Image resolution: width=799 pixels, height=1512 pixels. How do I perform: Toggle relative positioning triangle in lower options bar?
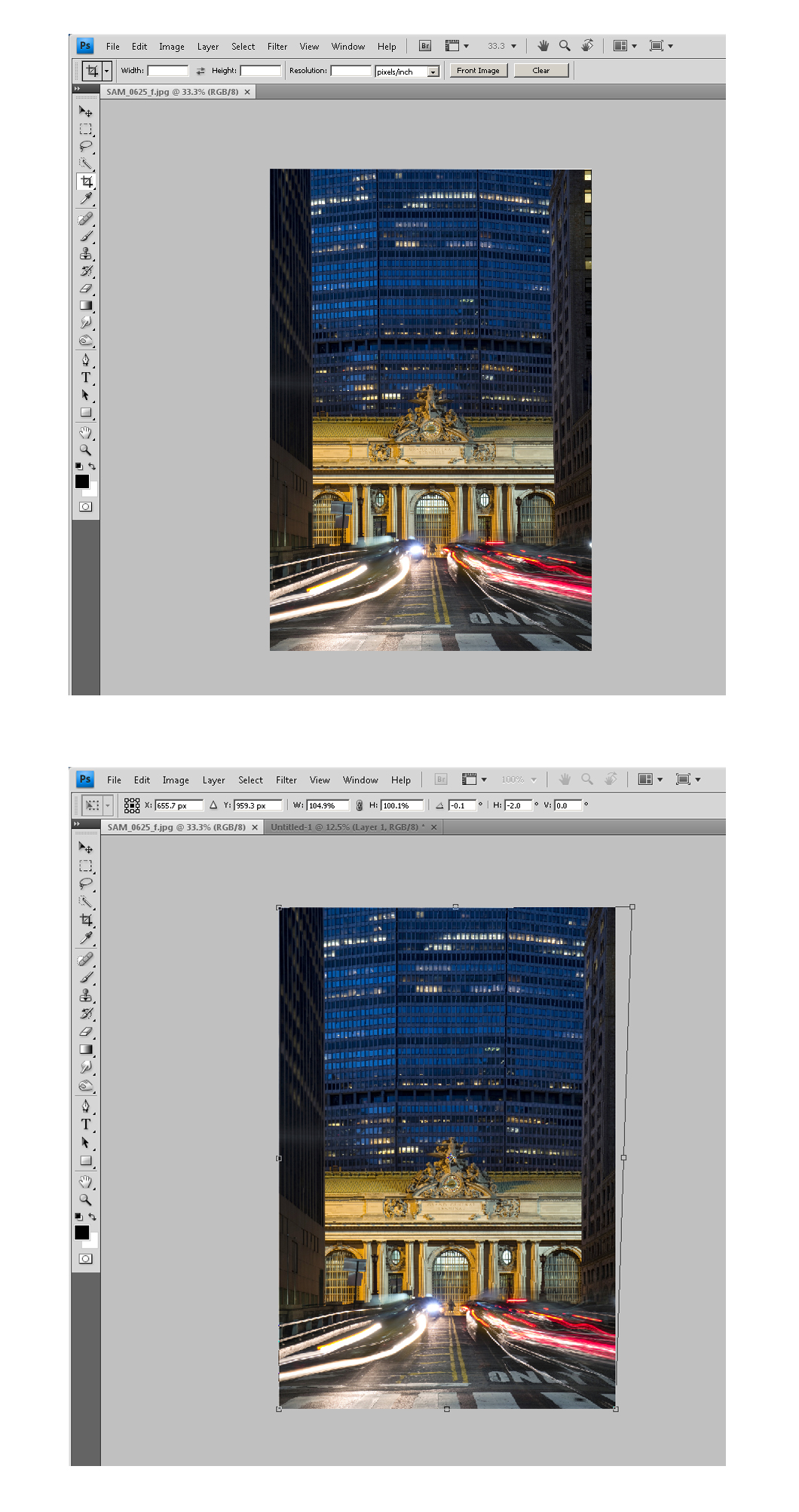(213, 805)
